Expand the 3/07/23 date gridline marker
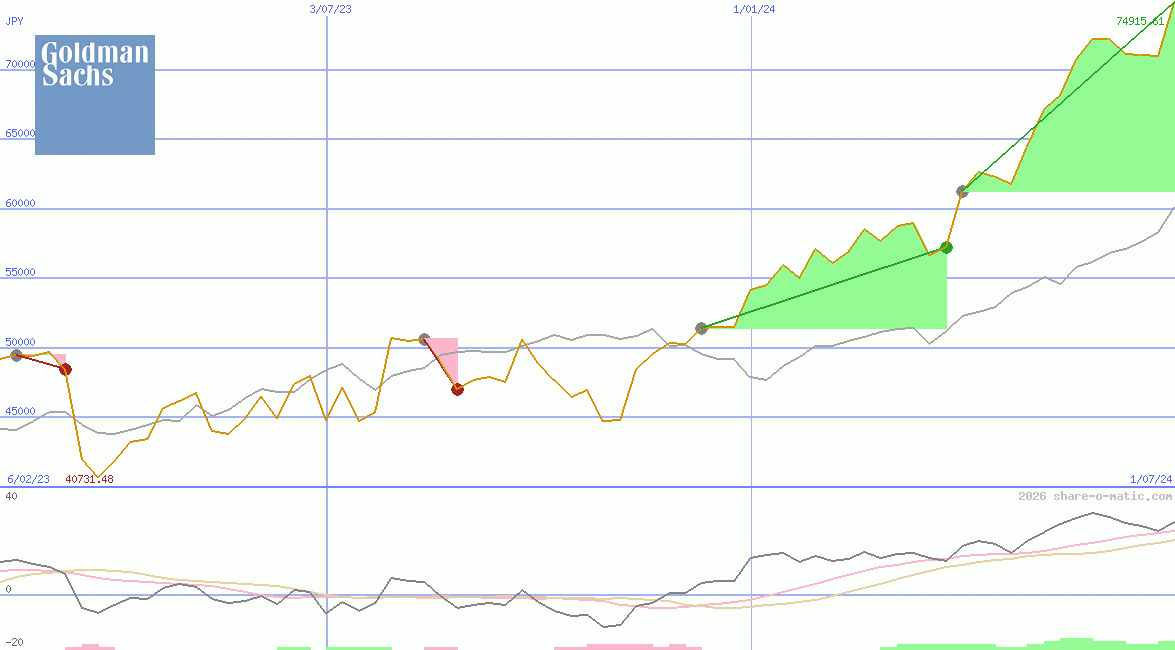Screen dimensions: 1175x650 click(x=330, y=10)
